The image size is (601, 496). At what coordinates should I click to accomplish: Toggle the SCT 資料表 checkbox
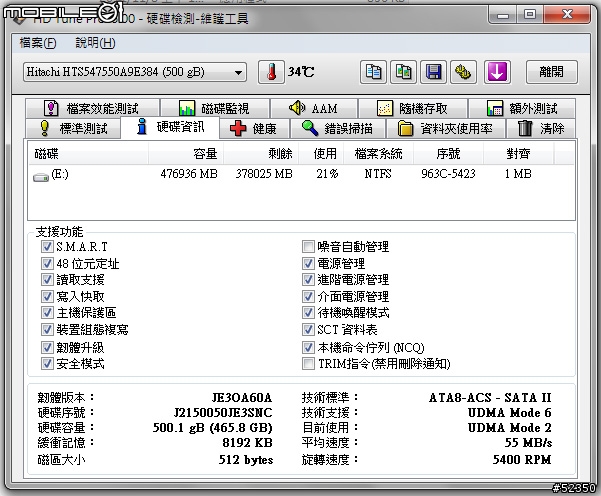click(x=308, y=329)
